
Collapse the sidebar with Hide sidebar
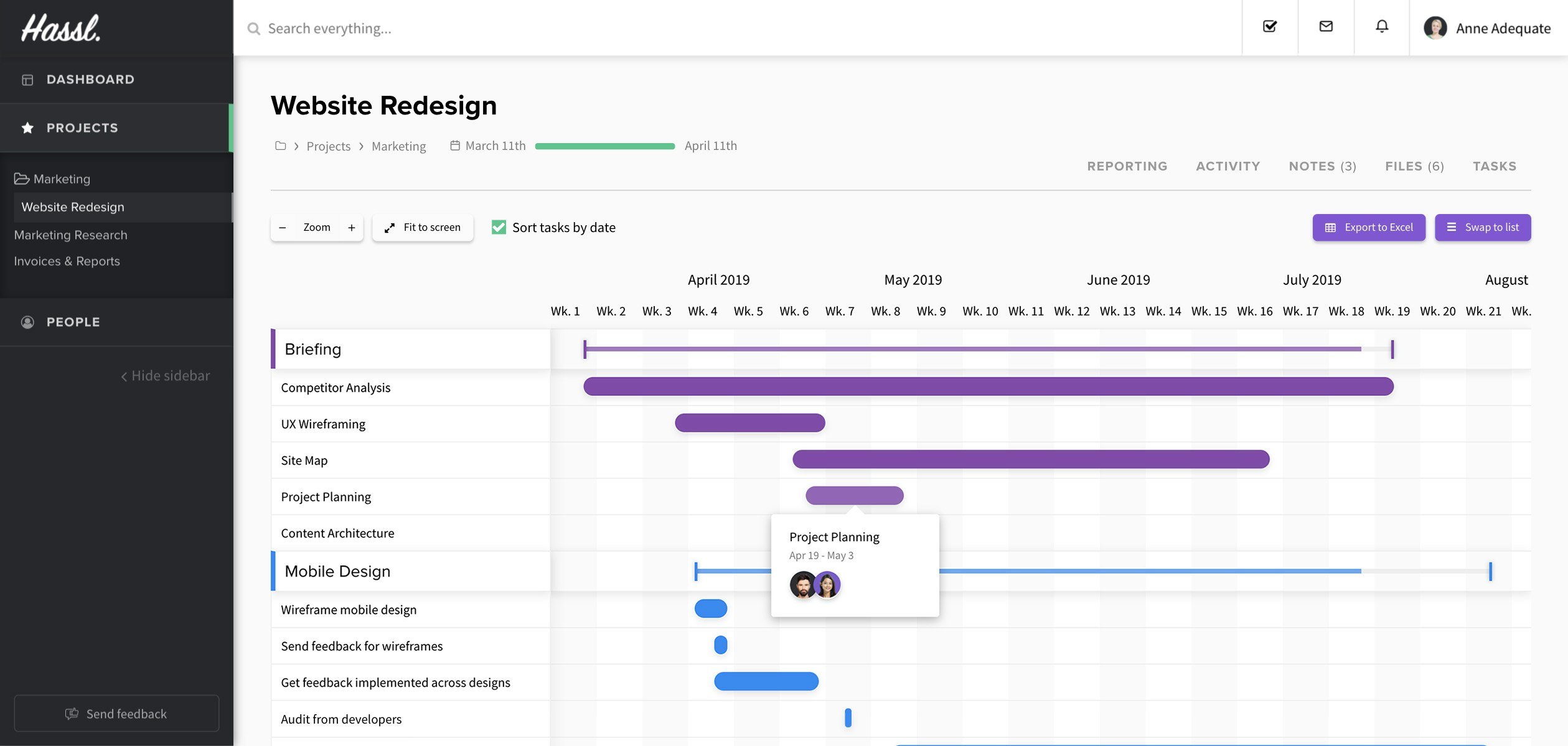click(x=166, y=376)
